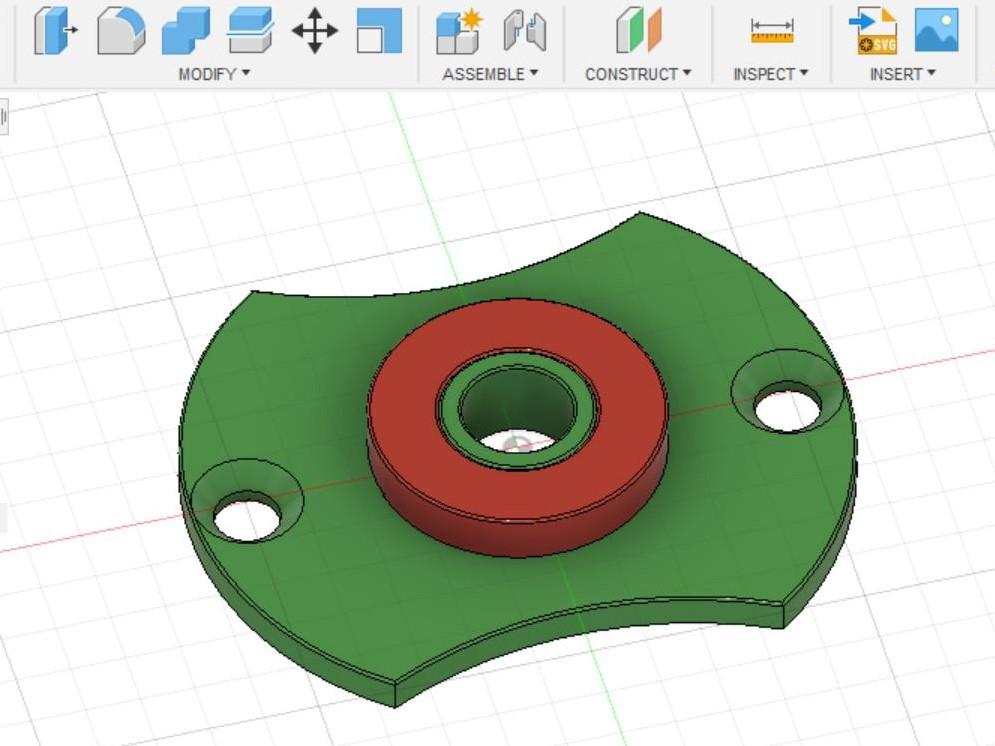Open the CONSTRUCT dropdown menu
995x746 pixels.
pyautogui.click(x=637, y=72)
